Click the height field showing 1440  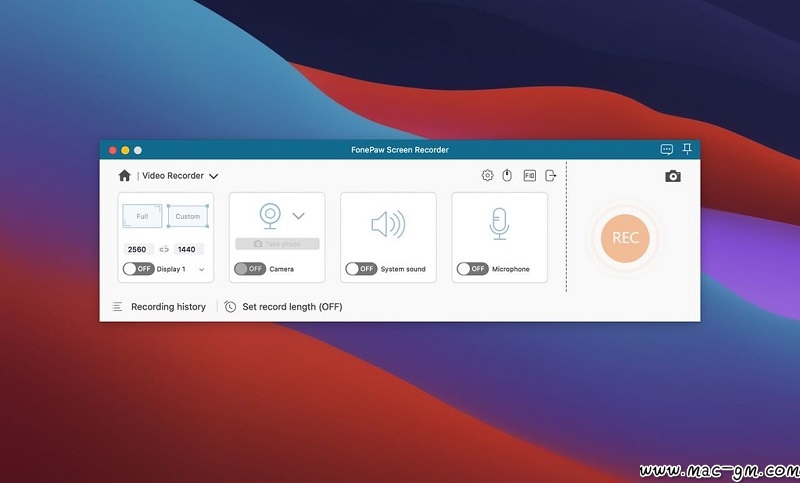click(187, 249)
